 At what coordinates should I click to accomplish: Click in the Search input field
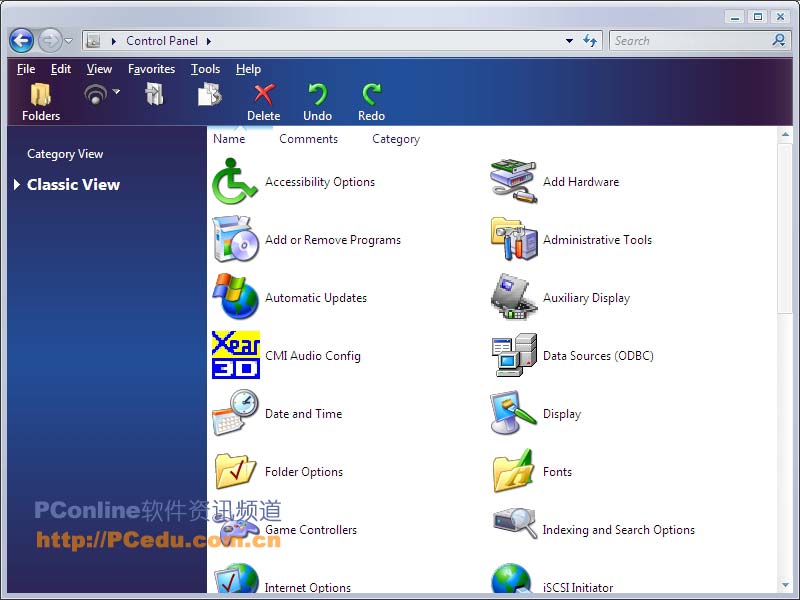(x=691, y=40)
